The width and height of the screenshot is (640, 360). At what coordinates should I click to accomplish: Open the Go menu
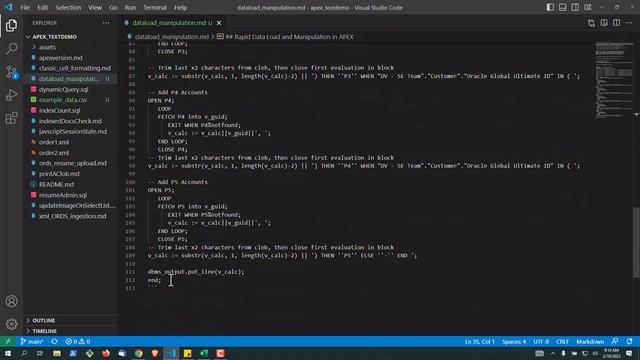(113, 7)
